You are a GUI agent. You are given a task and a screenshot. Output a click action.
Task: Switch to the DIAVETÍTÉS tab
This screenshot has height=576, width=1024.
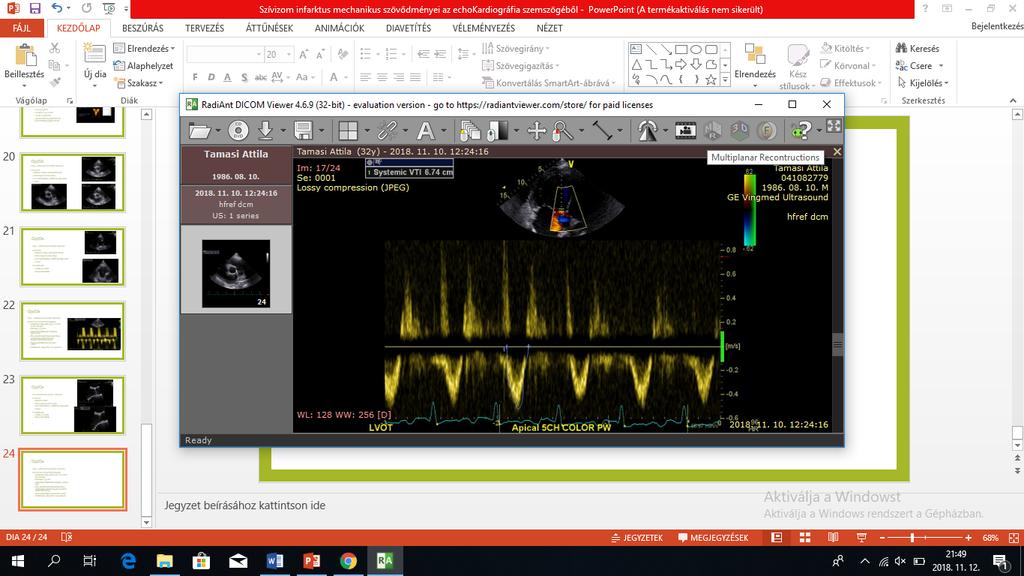408,28
